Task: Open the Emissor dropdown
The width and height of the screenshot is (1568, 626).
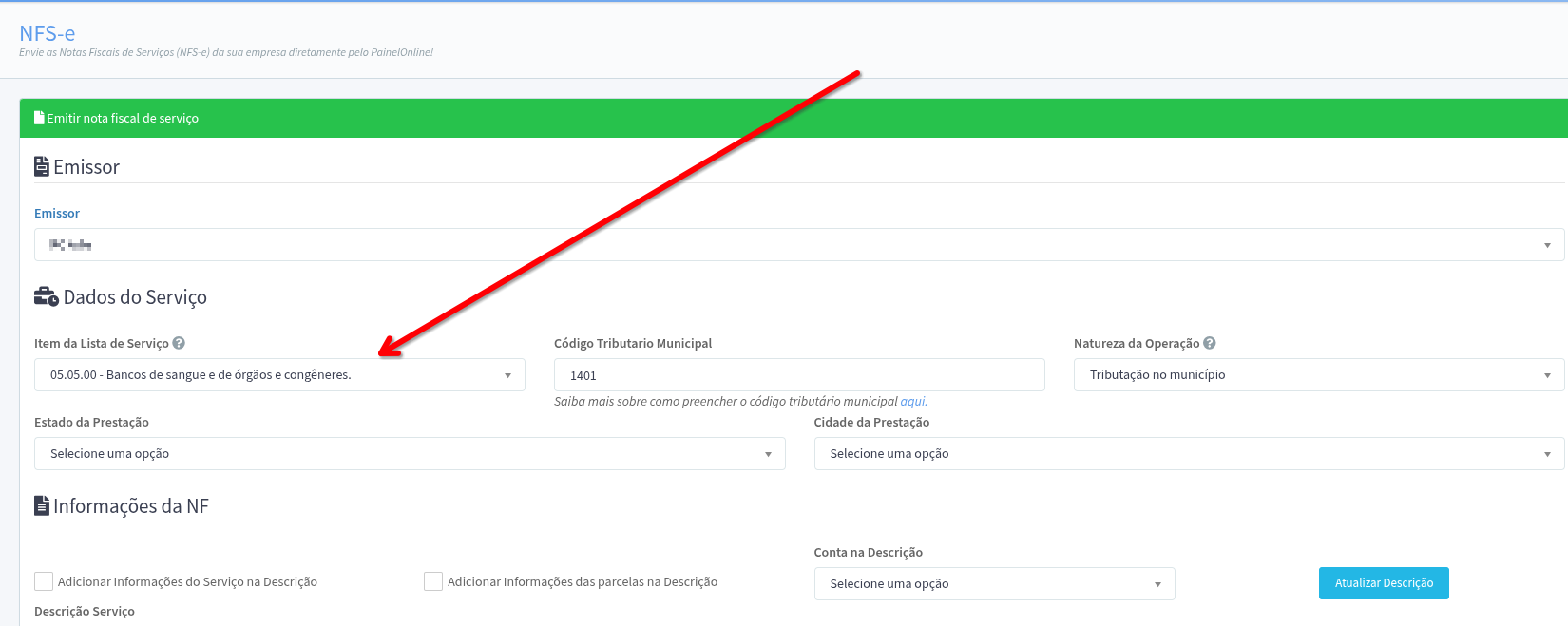Action: click(798, 245)
